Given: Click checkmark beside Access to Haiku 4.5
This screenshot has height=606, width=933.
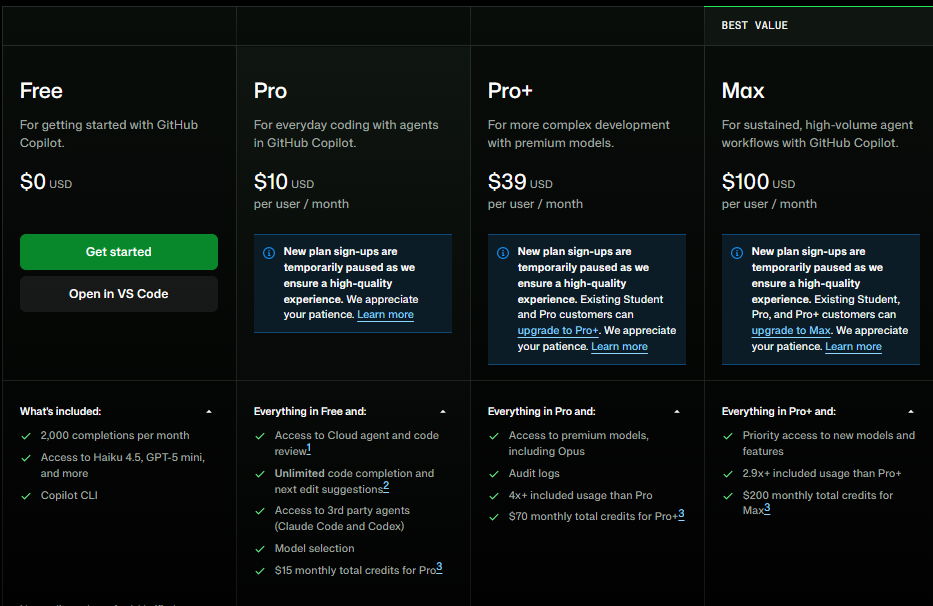Looking at the screenshot, I should [x=26, y=458].
